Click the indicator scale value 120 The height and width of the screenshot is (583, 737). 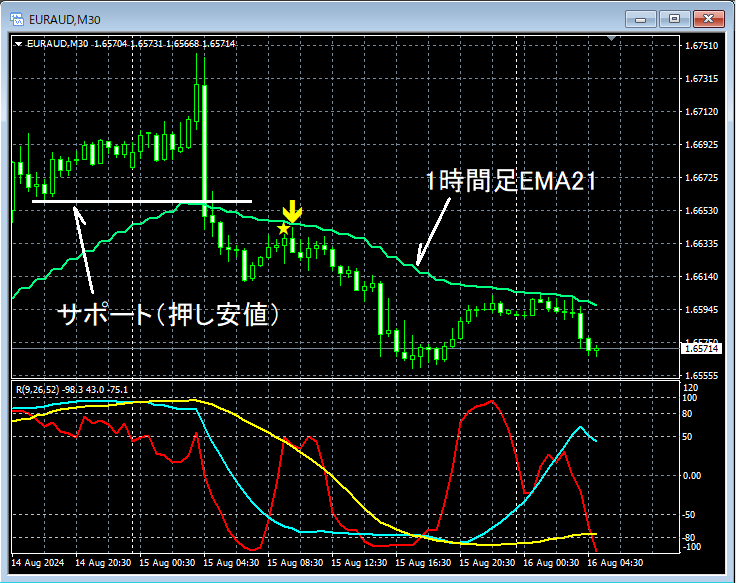click(690, 388)
